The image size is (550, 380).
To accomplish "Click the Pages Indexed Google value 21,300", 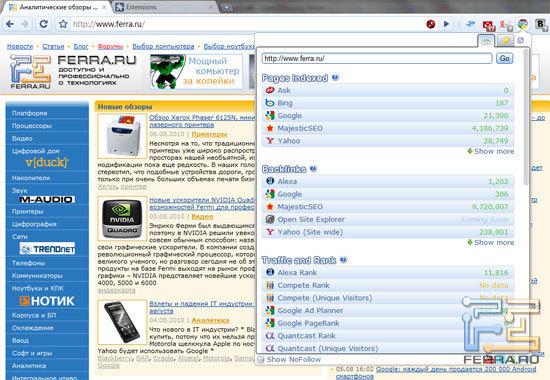I will (496, 115).
